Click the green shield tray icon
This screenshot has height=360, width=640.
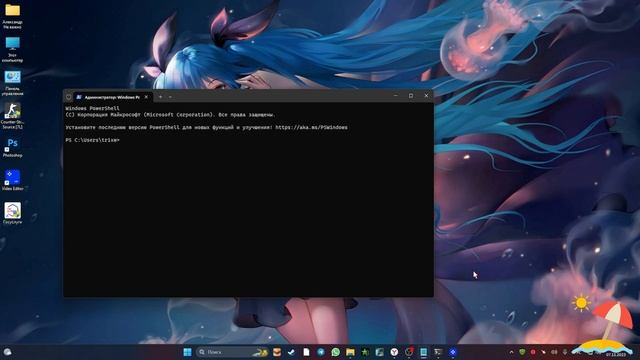click(x=522, y=352)
